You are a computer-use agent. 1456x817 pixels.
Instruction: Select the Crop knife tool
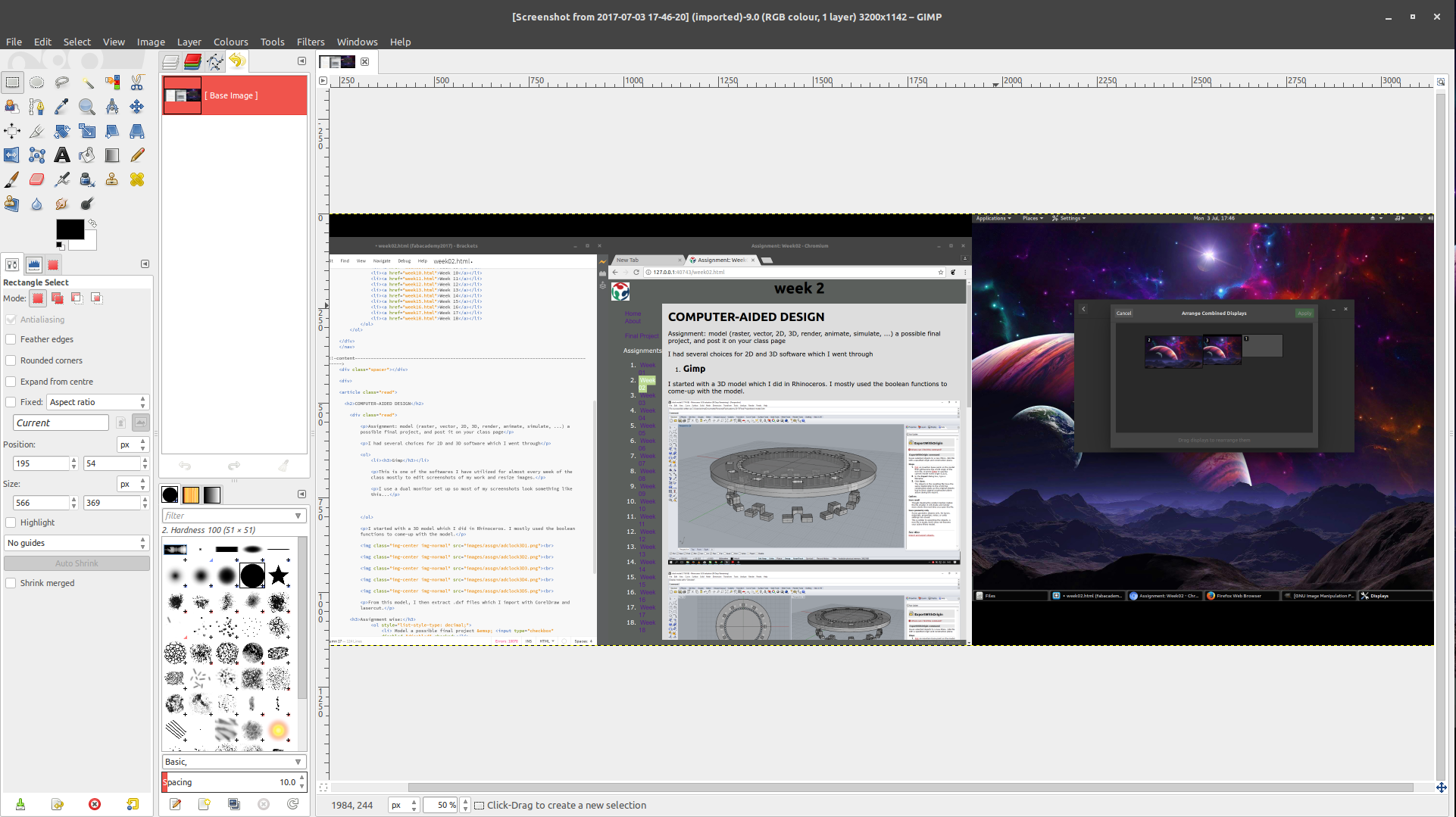click(x=37, y=131)
